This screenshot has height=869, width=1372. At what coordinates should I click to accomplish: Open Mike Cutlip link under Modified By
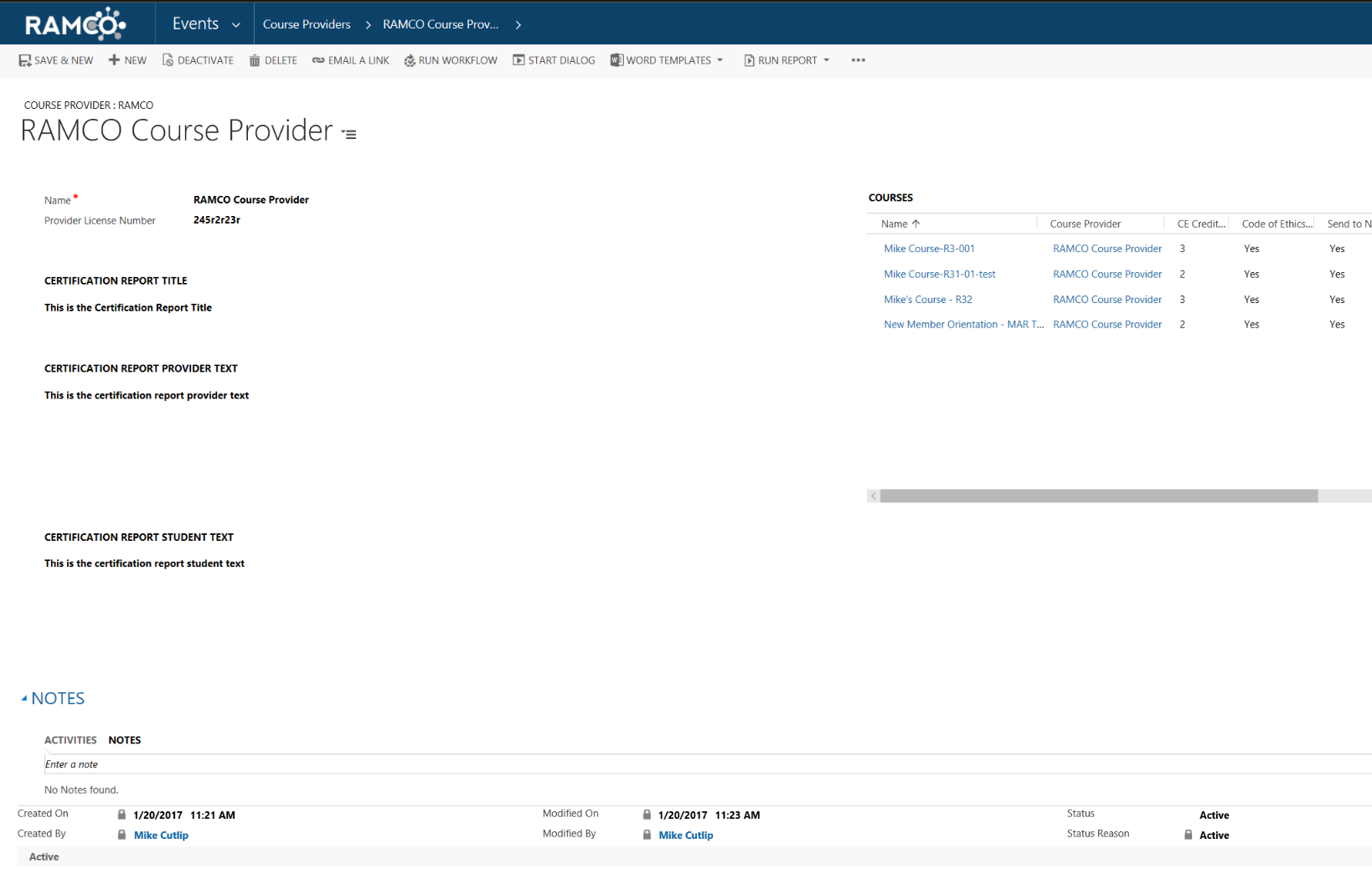pos(685,835)
